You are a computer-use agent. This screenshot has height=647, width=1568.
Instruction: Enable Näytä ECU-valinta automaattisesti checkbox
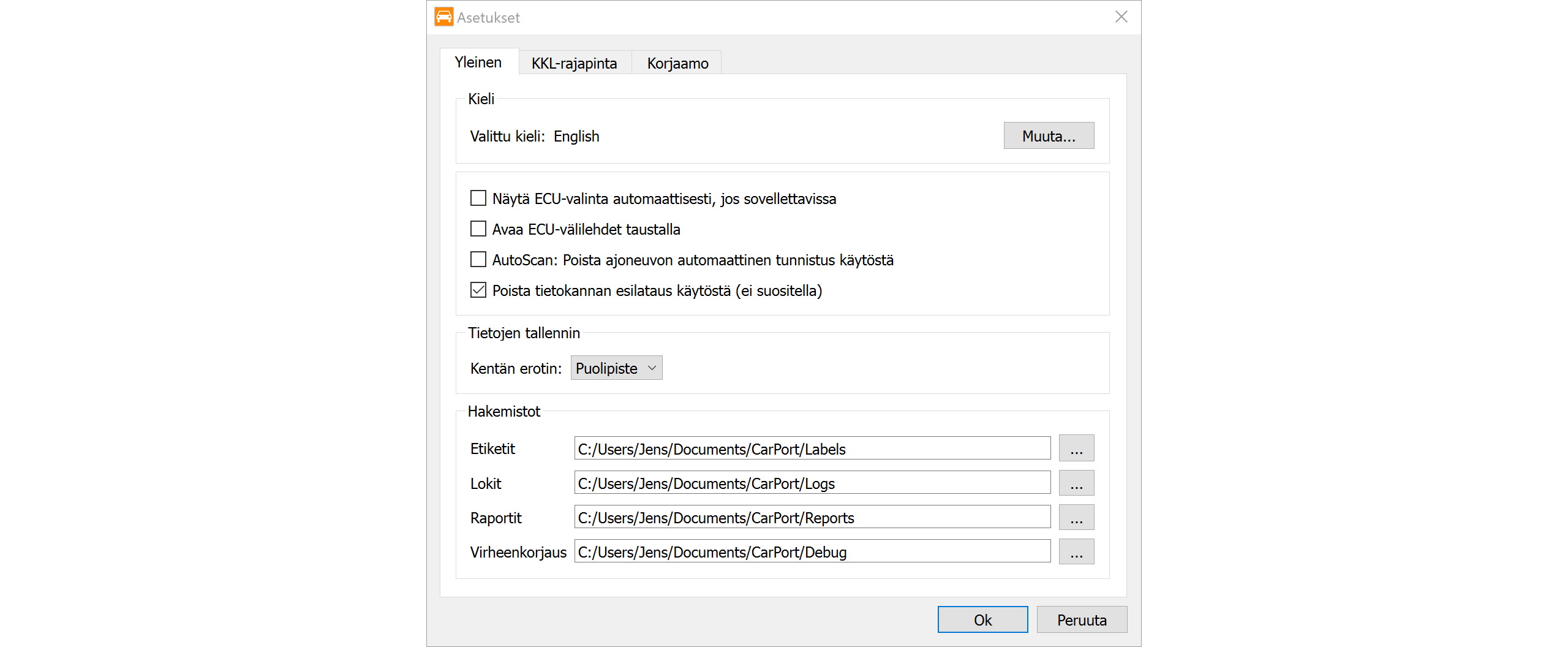(478, 199)
